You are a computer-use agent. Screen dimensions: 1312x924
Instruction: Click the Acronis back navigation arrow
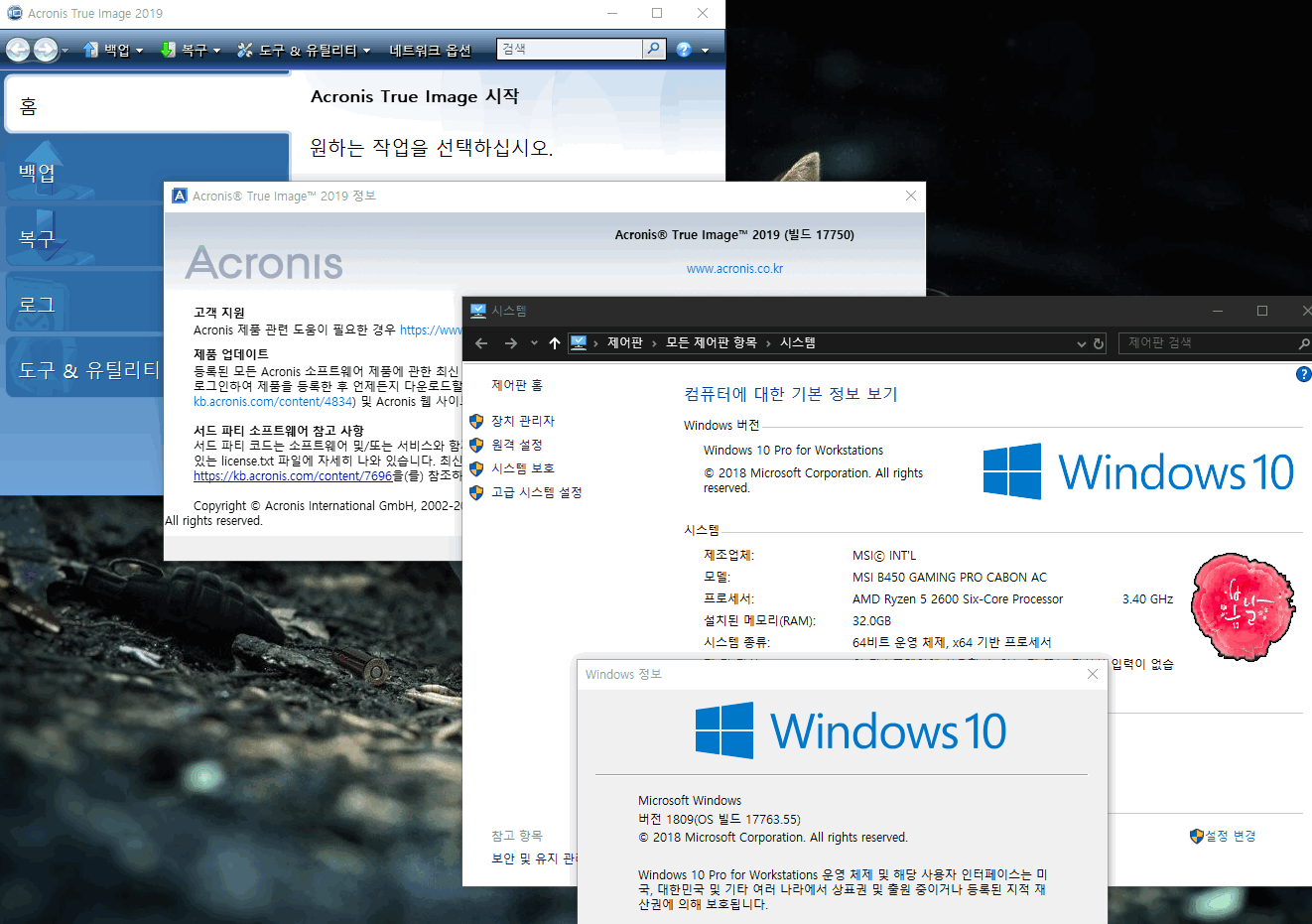pyautogui.click(x=17, y=50)
